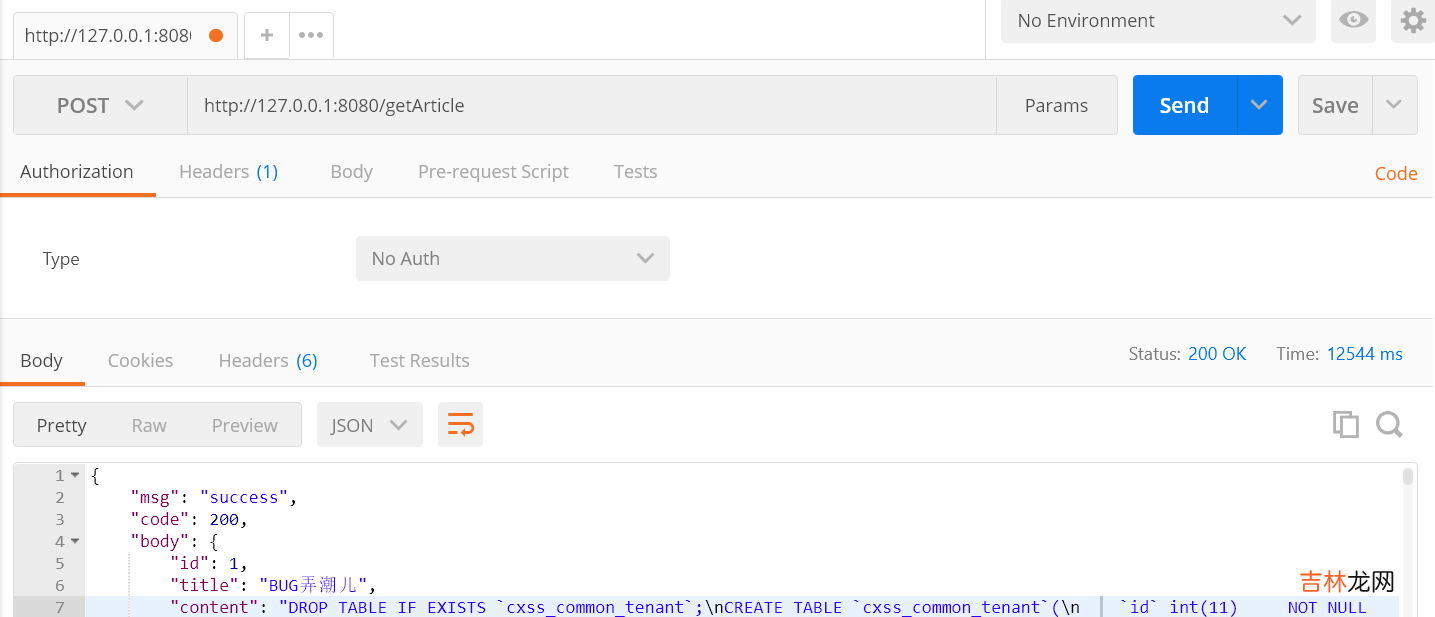Image resolution: width=1435 pixels, height=617 pixels.
Task: Copy response body to clipboard
Action: (1345, 425)
